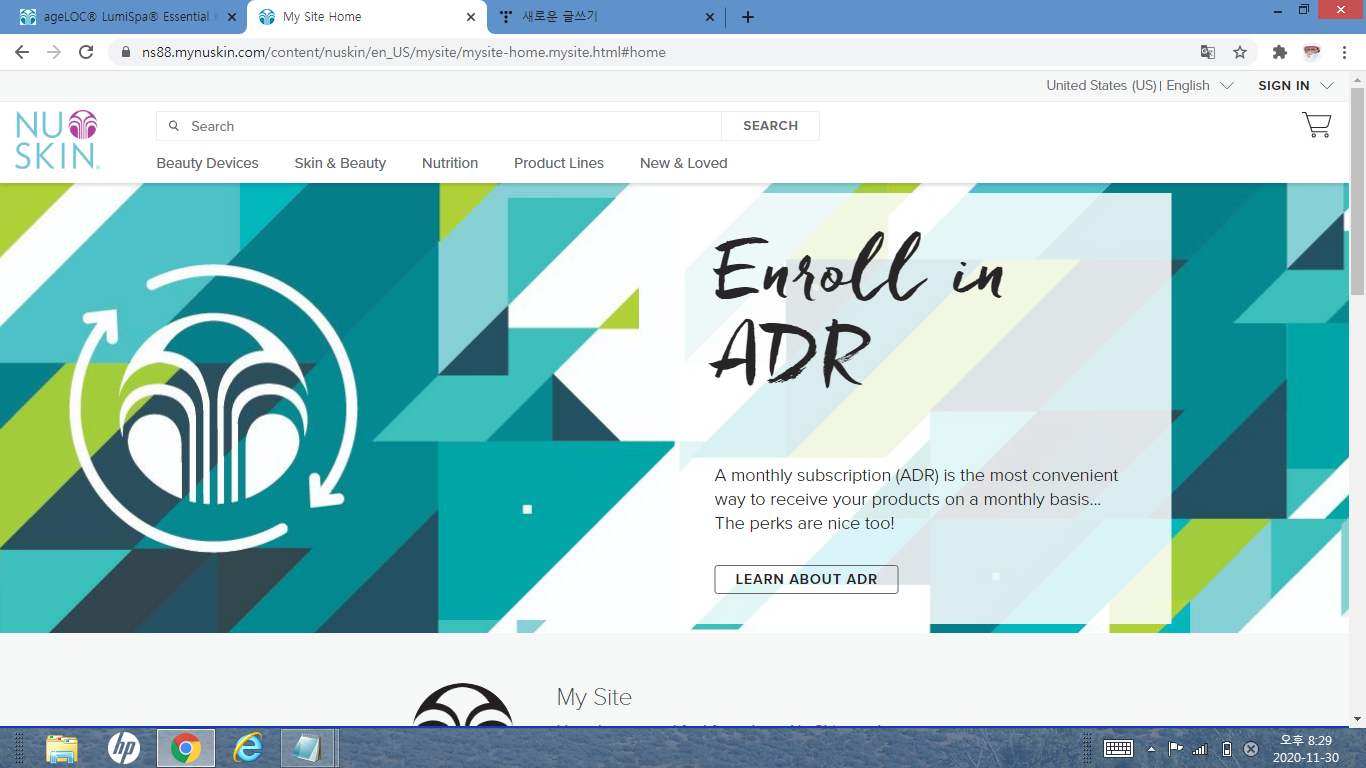The width and height of the screenshot is (1366, 768).
Task: Bookmark this page with the star
Action: coord(1240,52)
